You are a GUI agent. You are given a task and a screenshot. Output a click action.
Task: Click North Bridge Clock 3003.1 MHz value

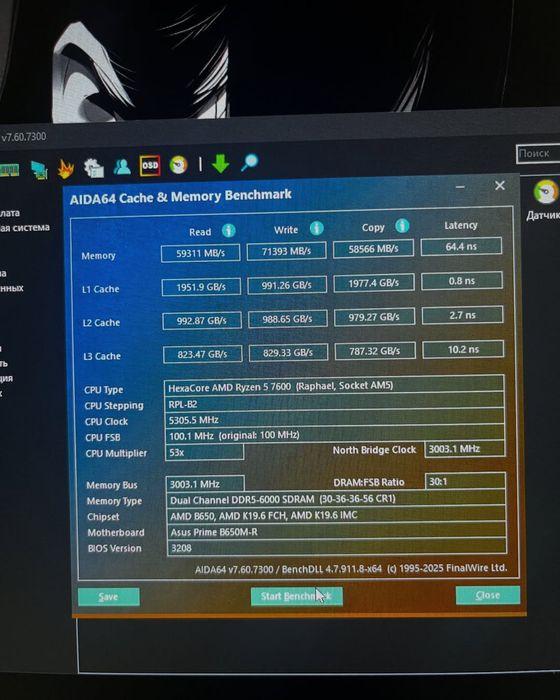point(465,449)
